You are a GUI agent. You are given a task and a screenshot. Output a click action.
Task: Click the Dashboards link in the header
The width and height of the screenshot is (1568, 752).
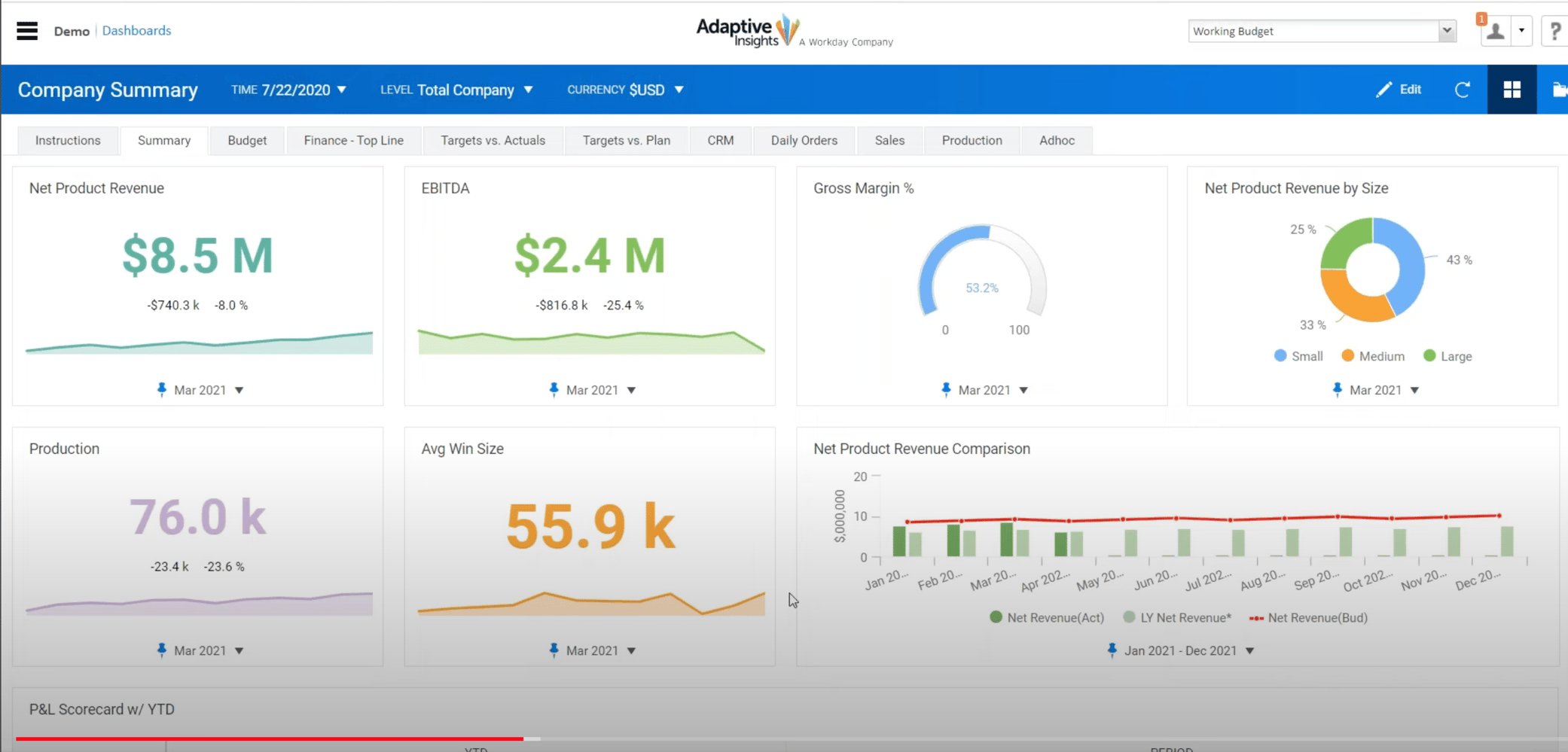coord(136,30)
